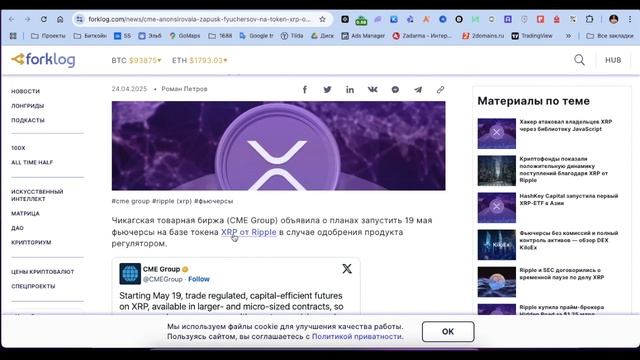The image size is (640, 360).
Task: Share article on Twitter
Action: click(327, 89)
